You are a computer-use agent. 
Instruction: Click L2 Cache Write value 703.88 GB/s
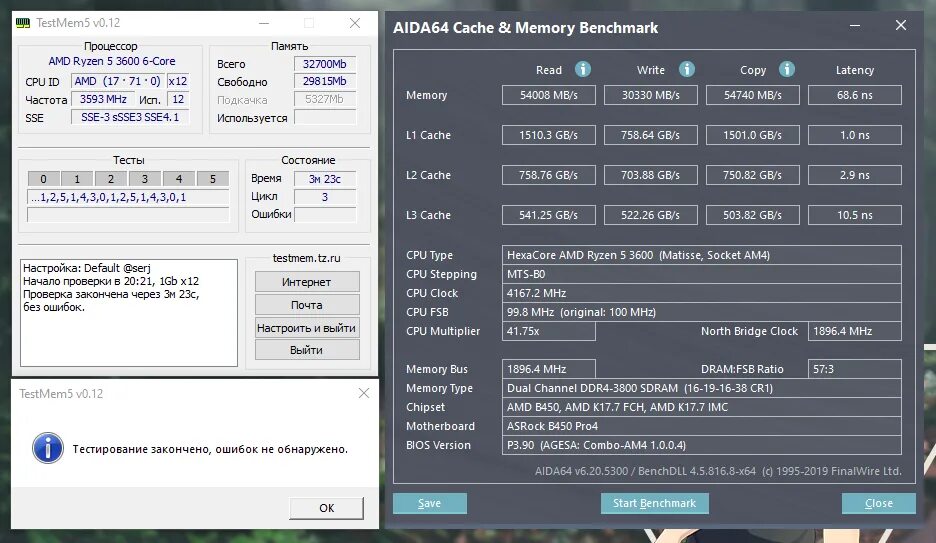point(651,175)
